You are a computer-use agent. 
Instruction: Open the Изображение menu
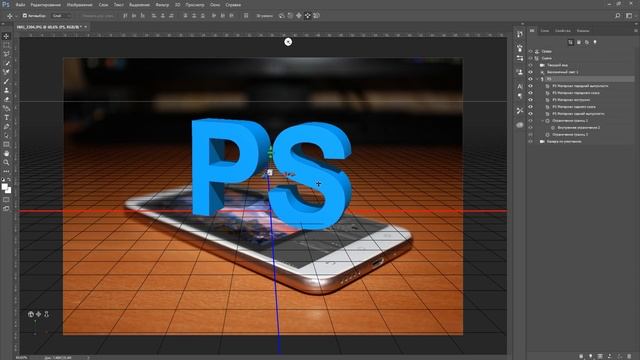click(x=80, y=5)
